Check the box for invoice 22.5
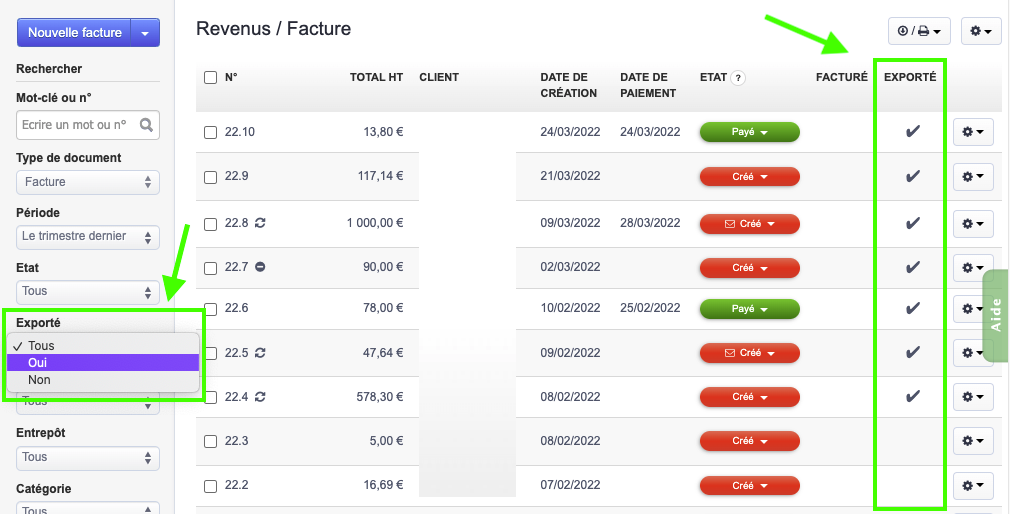Screen dimensions: 1010x514 (x=211, y=353)
